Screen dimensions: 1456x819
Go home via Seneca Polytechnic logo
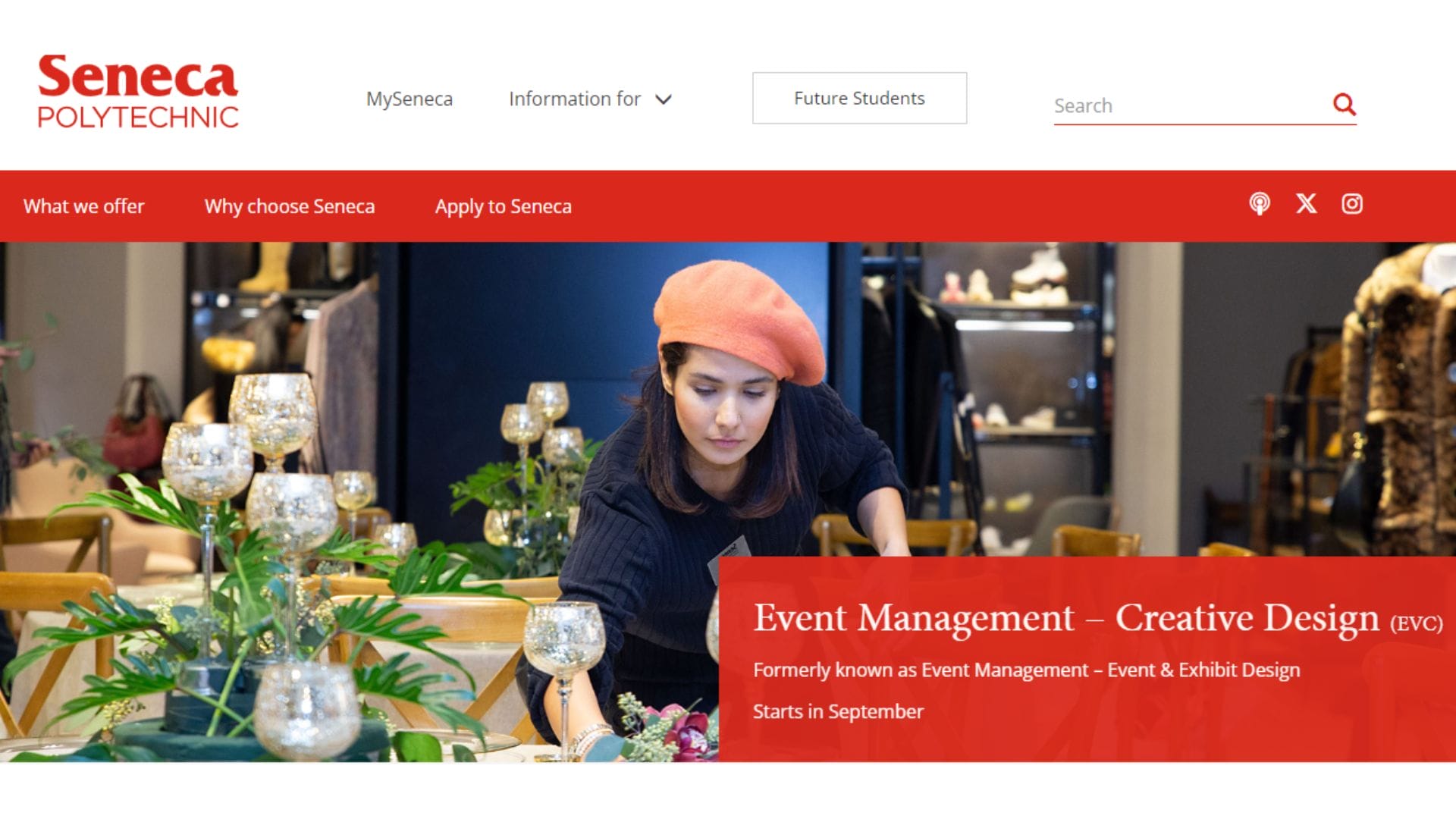pyautogui.click(x=138, y=92)
